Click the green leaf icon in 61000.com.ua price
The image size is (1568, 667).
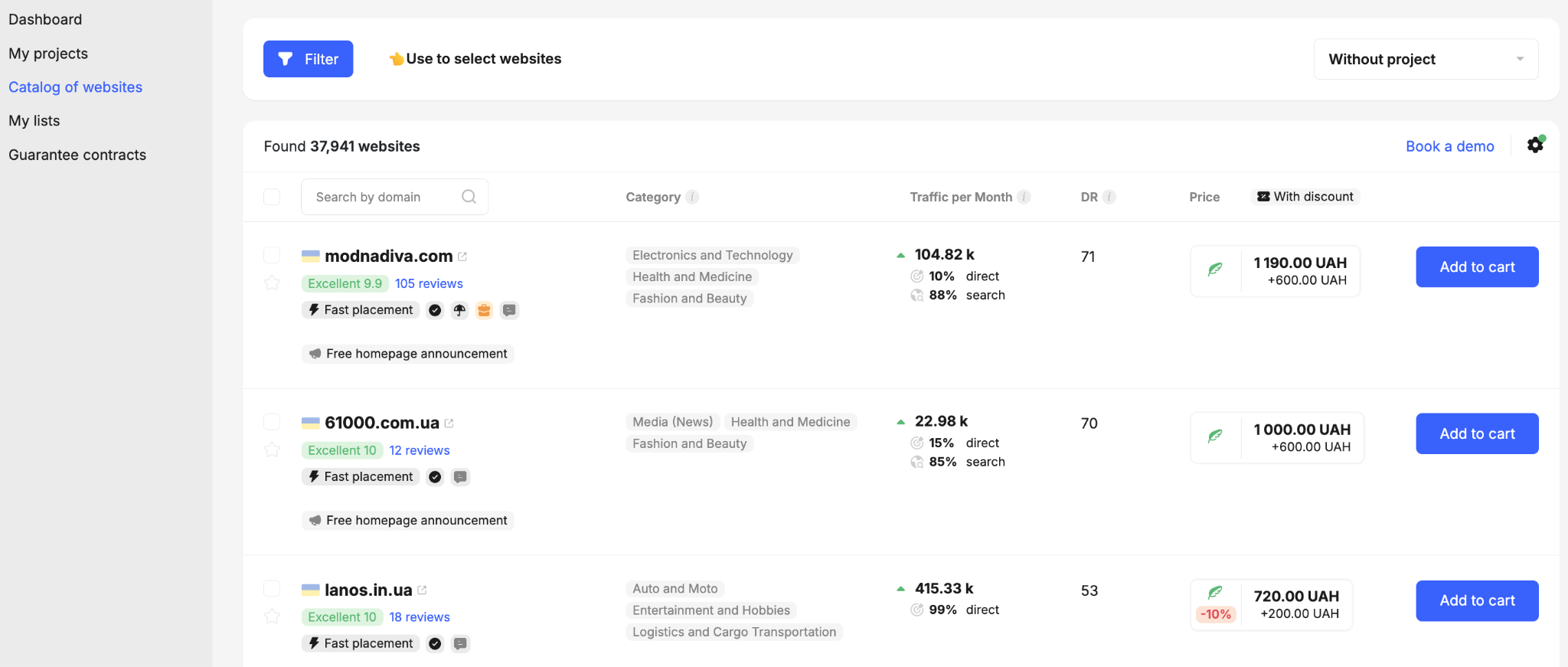coord(1215,436)
